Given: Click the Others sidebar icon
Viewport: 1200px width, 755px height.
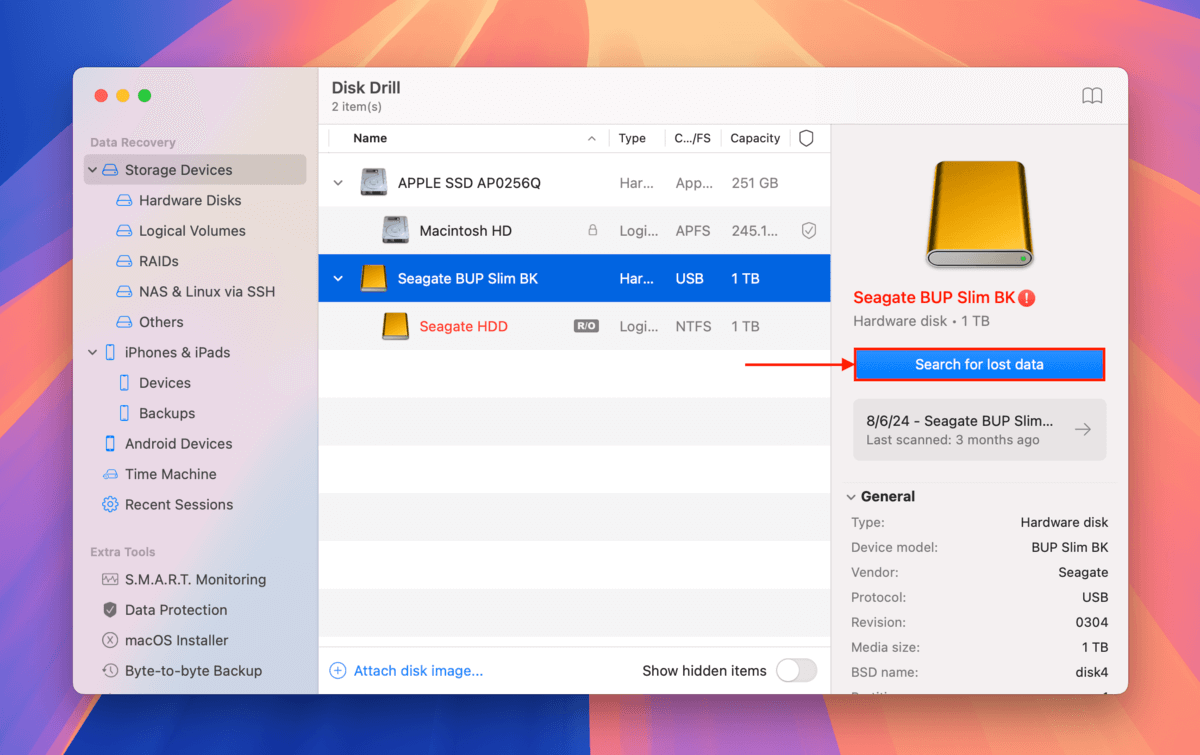Looking at the screenshot, I should coord(124,322).
